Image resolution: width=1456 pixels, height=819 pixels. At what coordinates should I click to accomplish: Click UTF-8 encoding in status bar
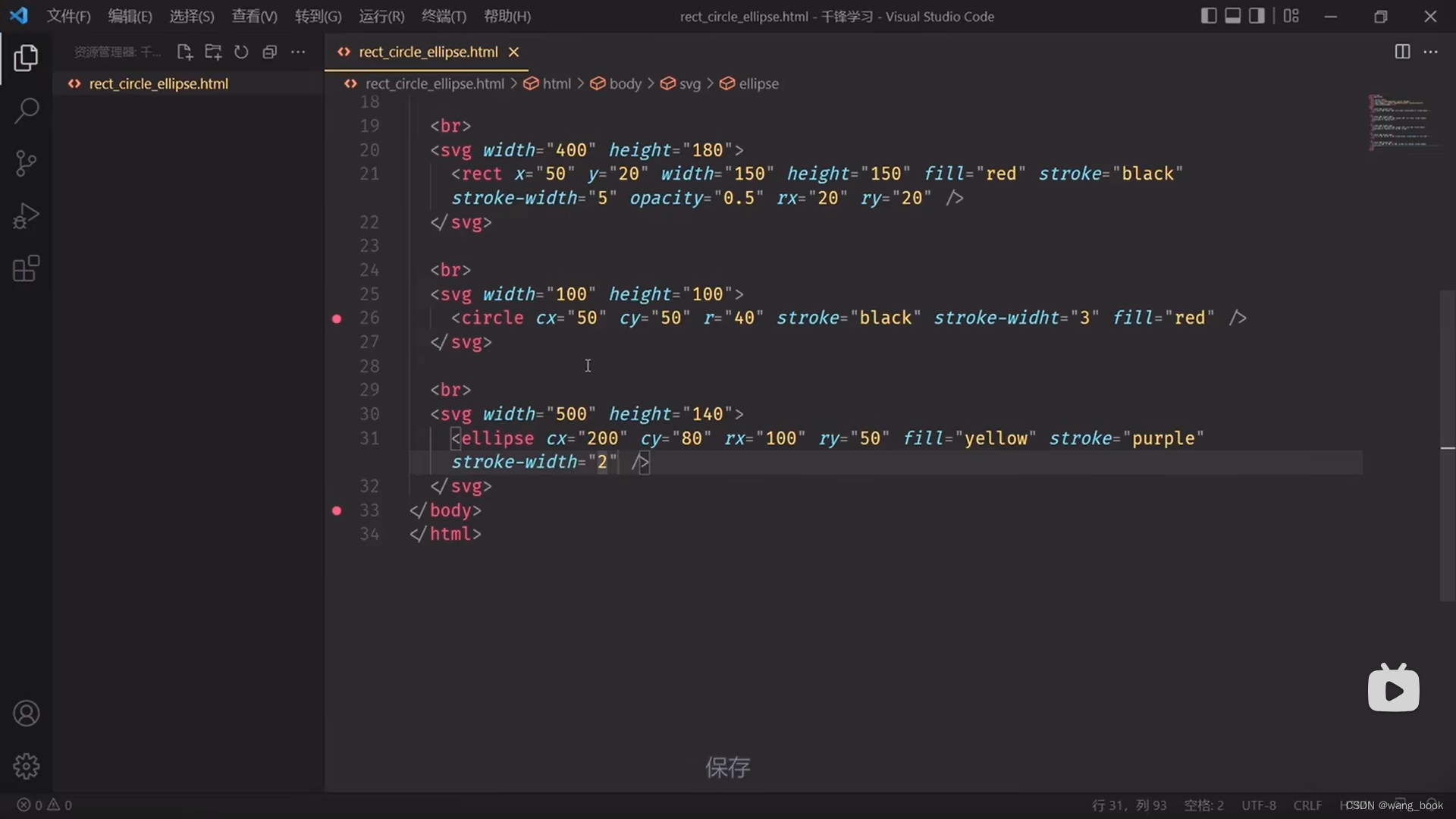click(1258, 805)
